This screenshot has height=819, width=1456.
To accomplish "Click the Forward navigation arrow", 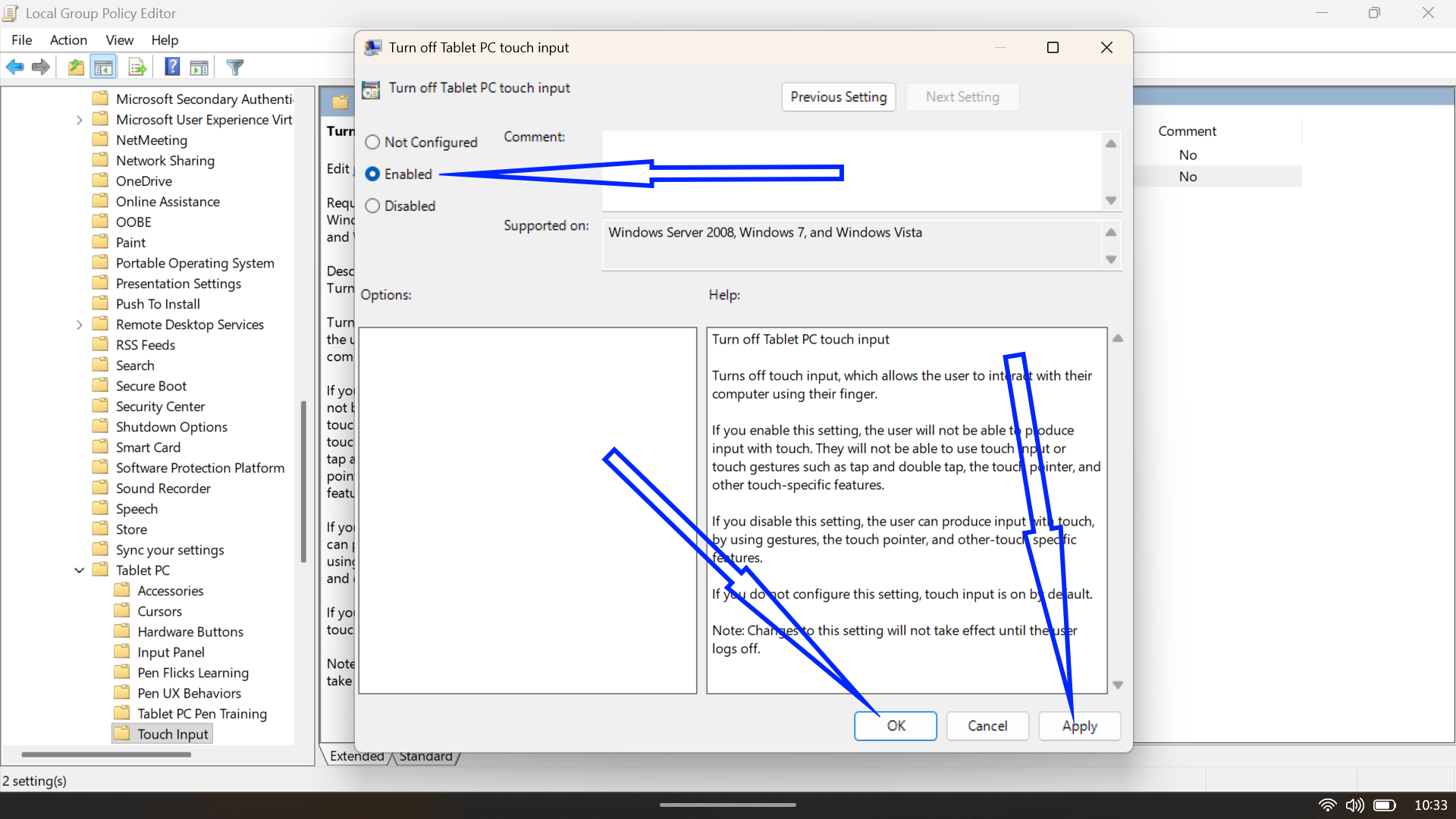I will click(40, 67).
